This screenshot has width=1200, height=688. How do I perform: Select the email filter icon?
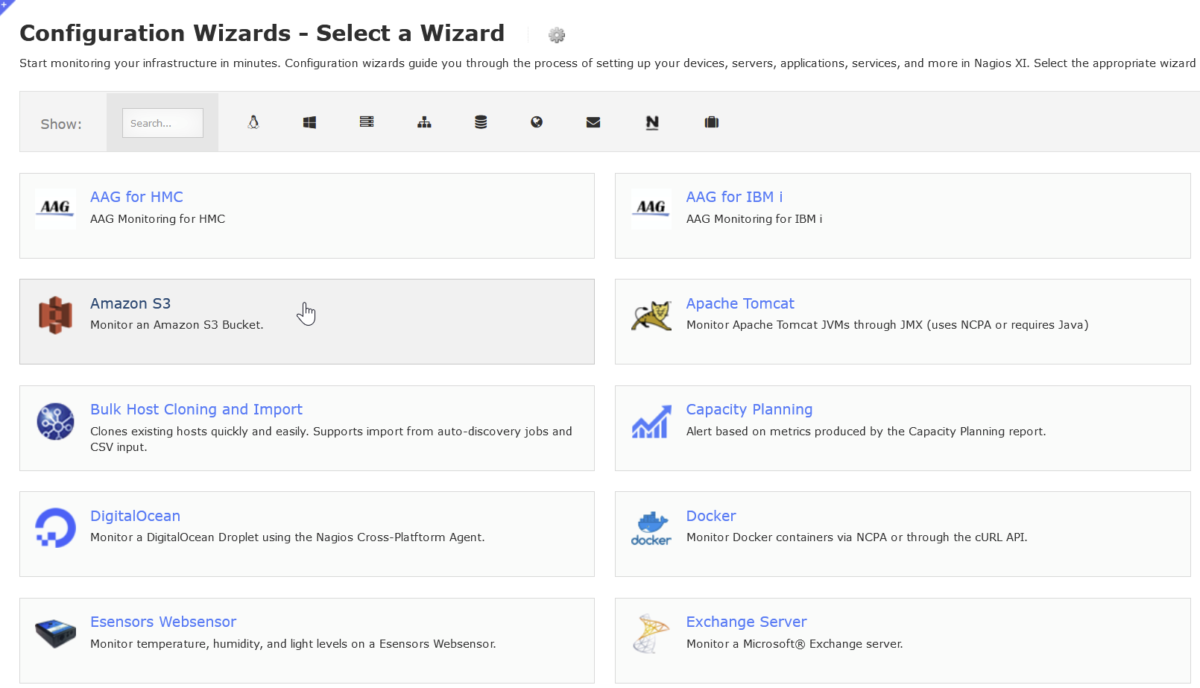pos(593,122)
